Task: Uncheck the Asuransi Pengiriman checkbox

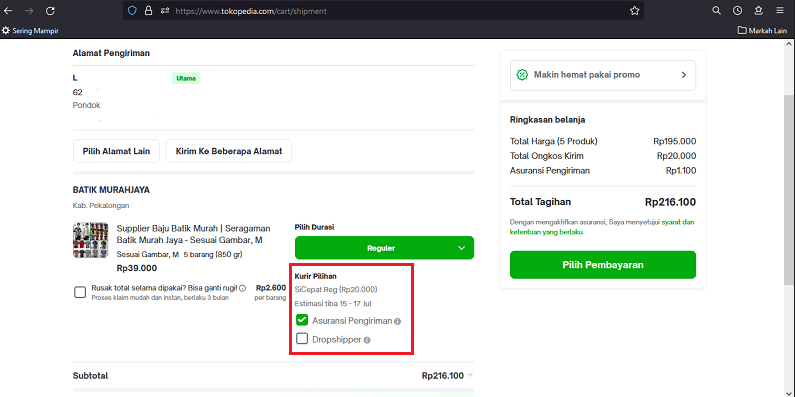Action: coord(302,320)
